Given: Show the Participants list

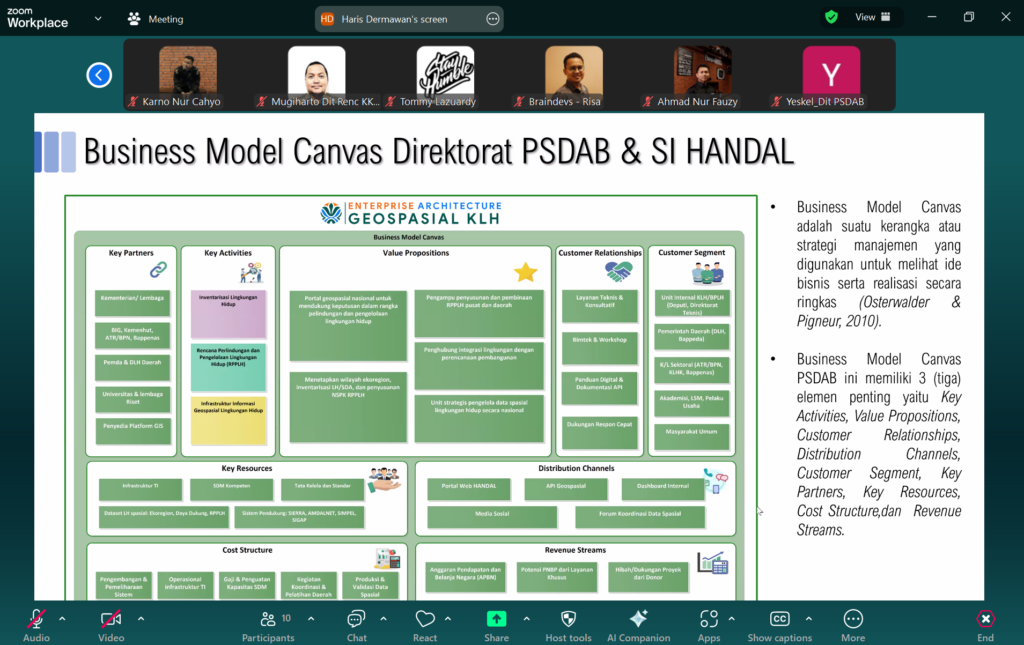Looking at the screenshot, I should click(268, 623).
